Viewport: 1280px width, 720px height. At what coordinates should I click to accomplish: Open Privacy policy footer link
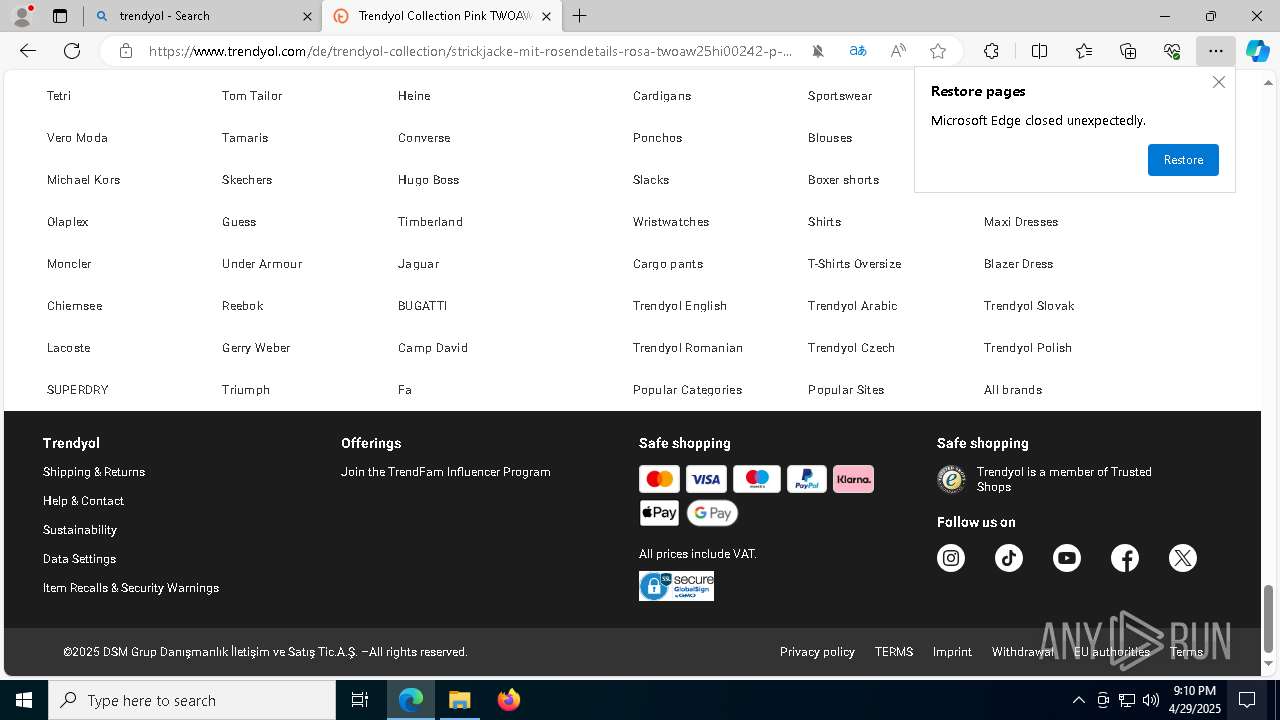pyautogui.click(x=817, y=652)
